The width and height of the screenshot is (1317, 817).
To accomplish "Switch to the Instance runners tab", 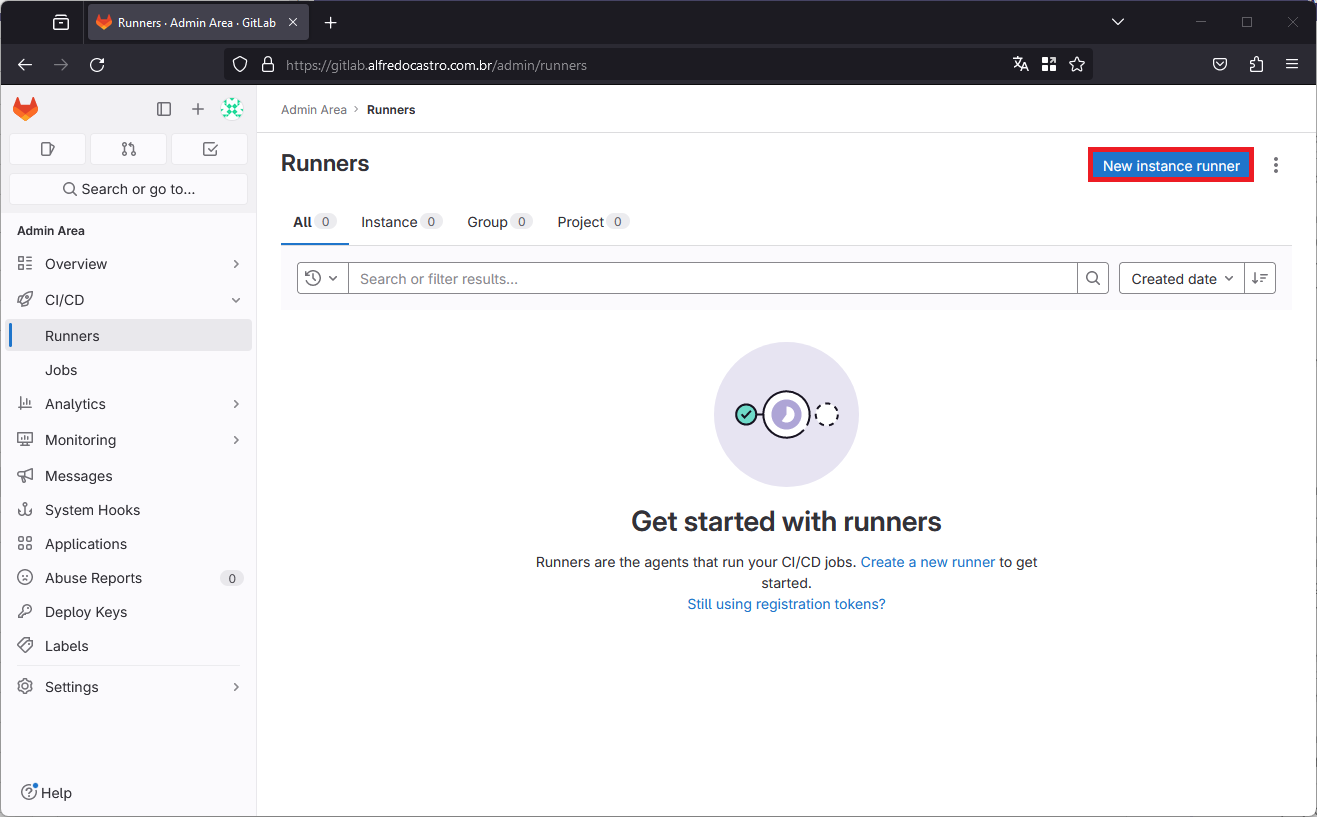I will [401, 222].
